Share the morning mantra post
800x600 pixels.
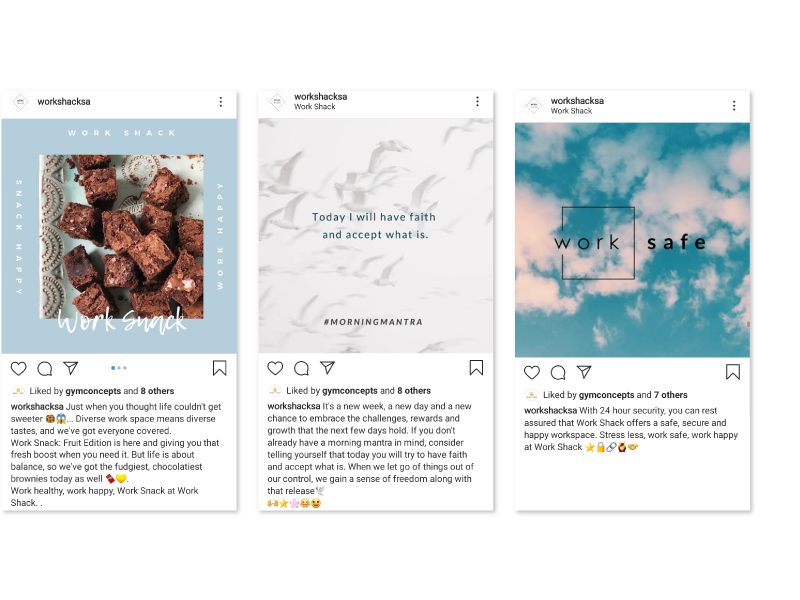pos(328,367)
